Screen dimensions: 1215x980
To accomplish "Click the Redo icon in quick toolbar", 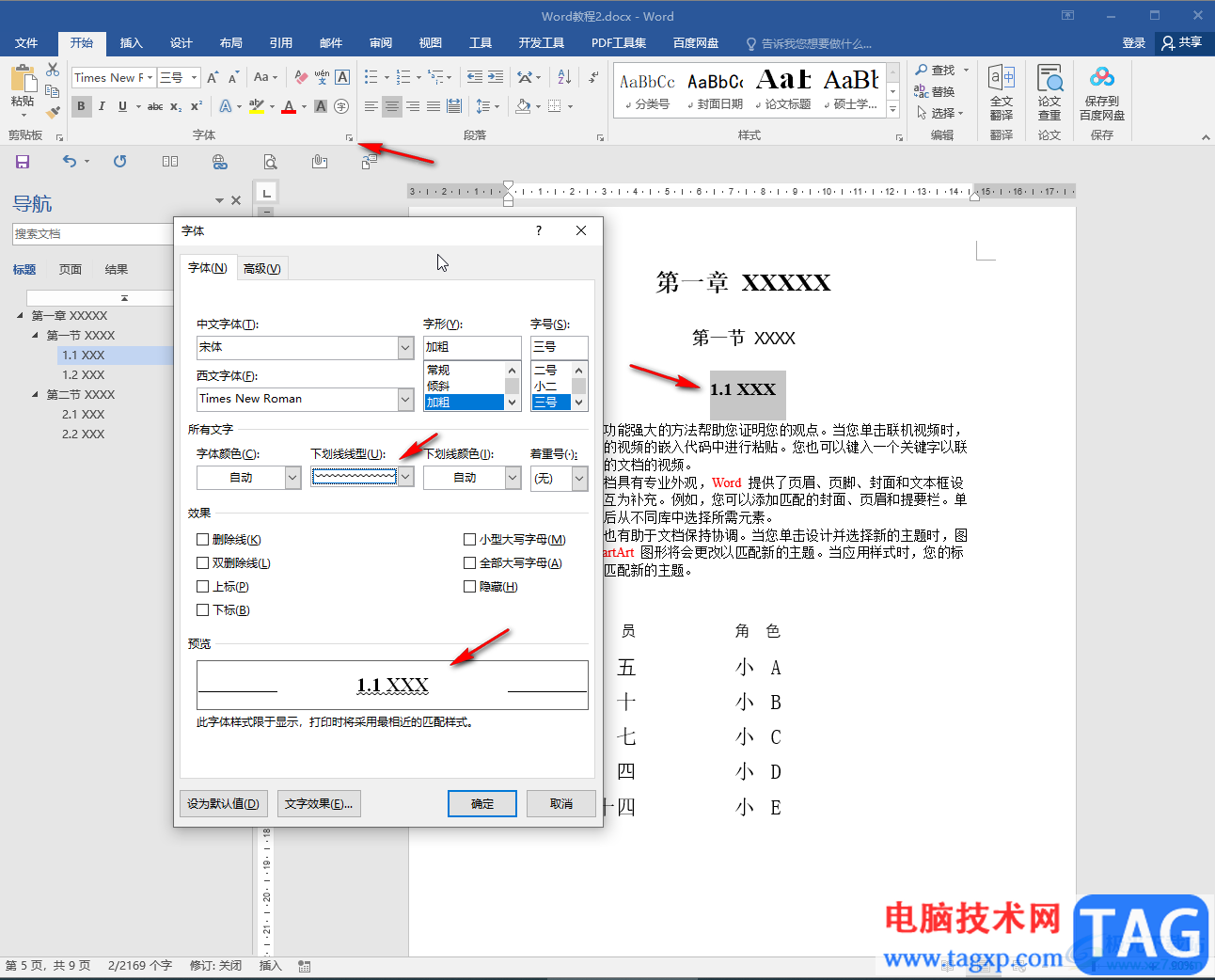I will tap(119, 162).
